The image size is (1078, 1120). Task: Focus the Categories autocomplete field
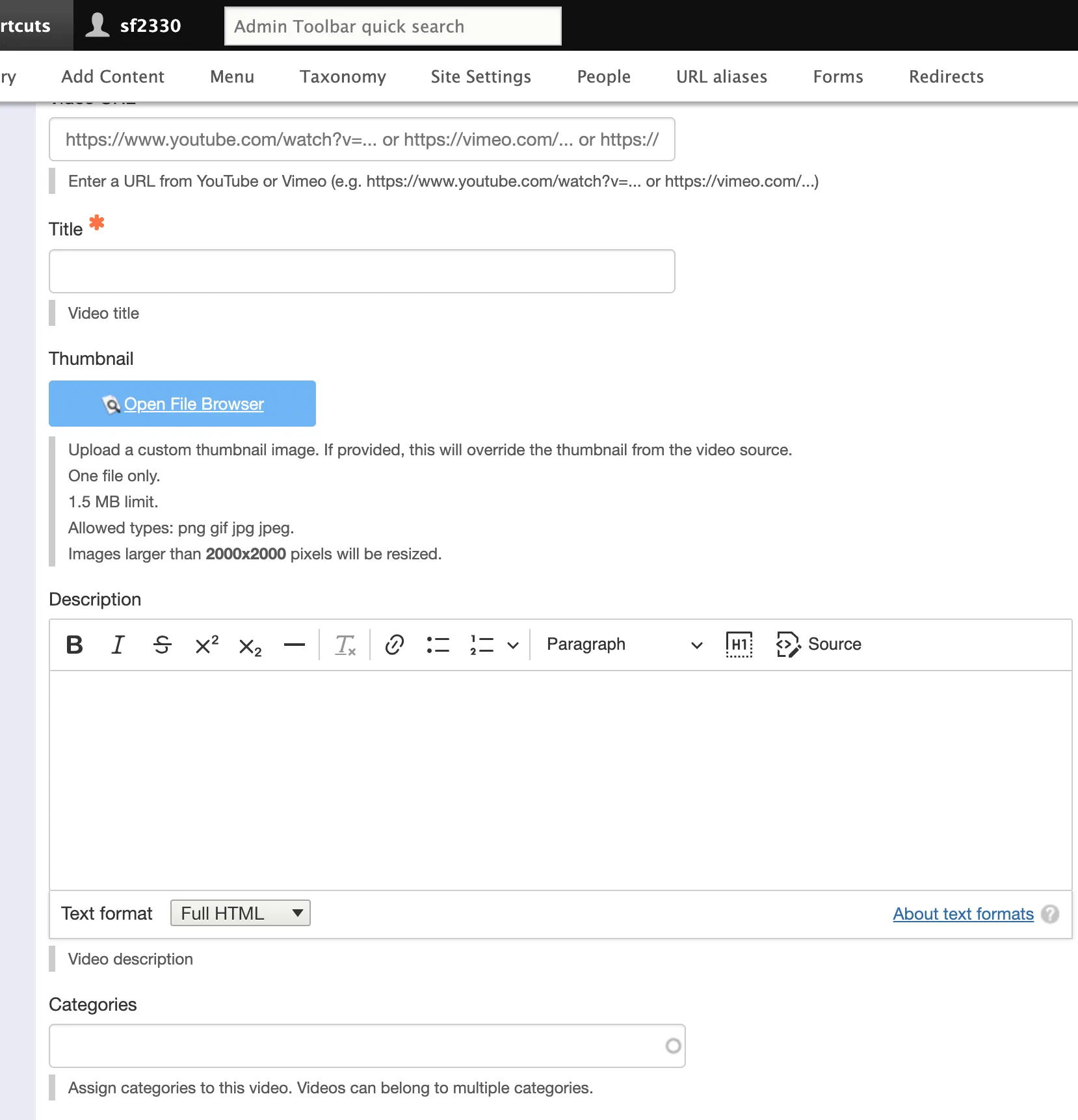(367, 1046)
